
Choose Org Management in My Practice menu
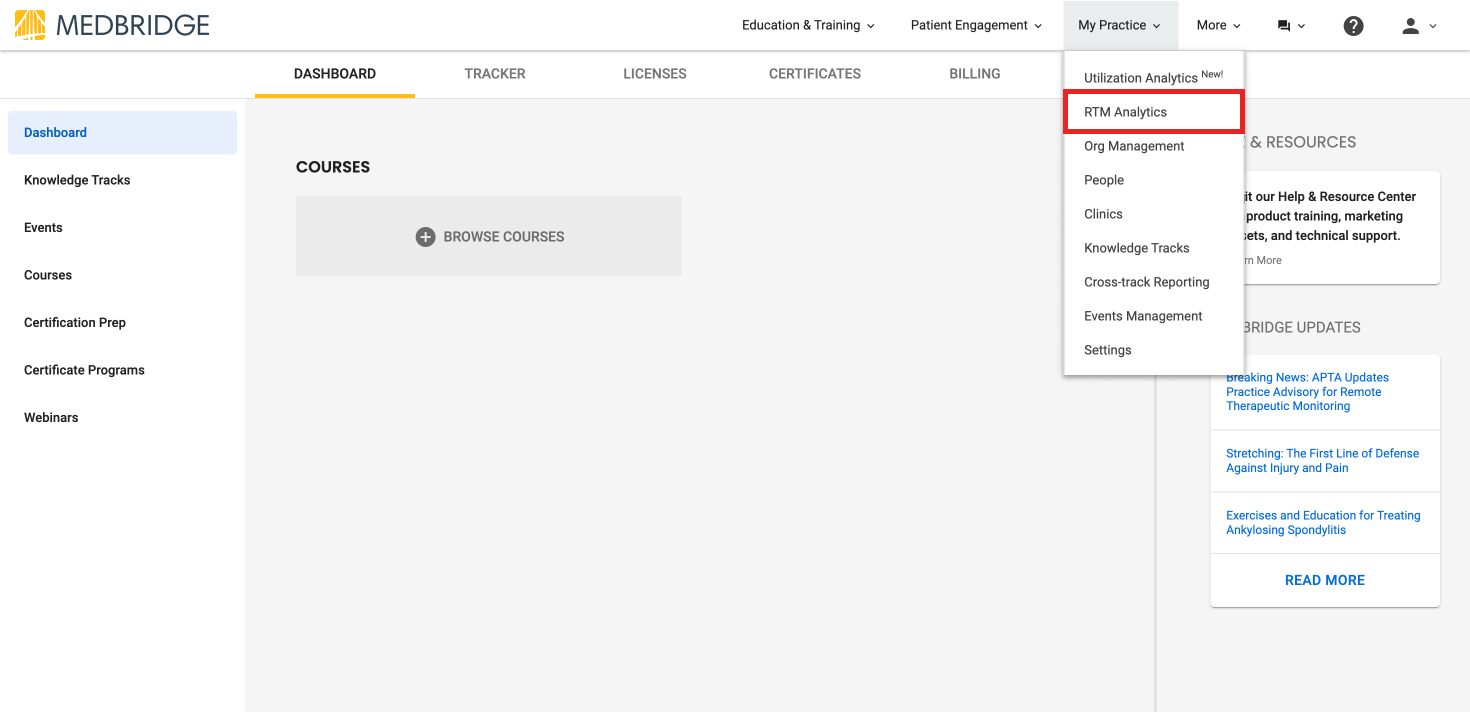[1154, 146]
